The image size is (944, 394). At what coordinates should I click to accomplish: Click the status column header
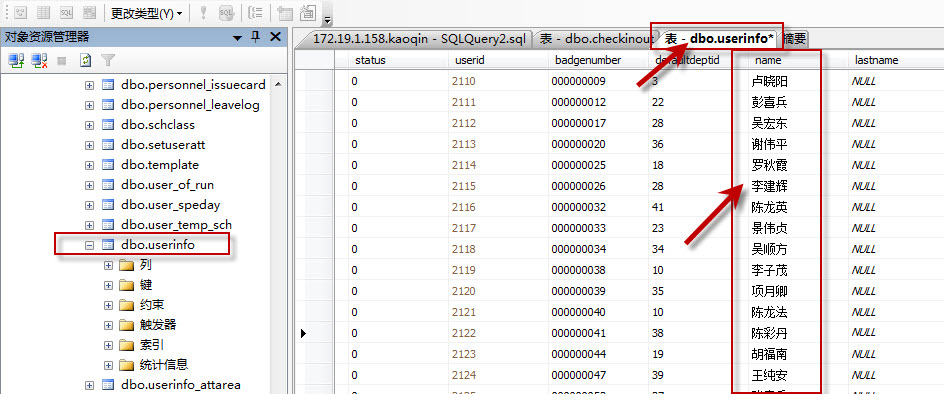[x=399, y=60]
